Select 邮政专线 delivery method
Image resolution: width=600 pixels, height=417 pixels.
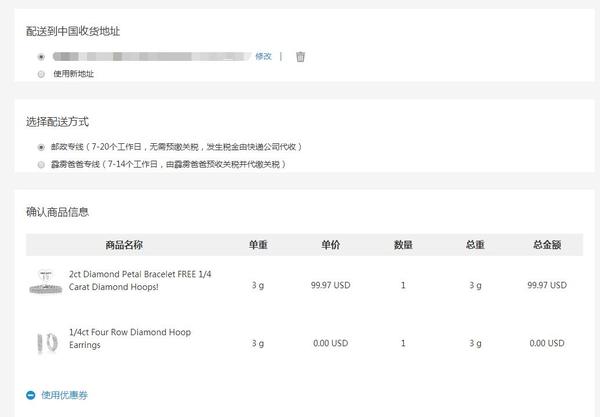click(41, 146)
